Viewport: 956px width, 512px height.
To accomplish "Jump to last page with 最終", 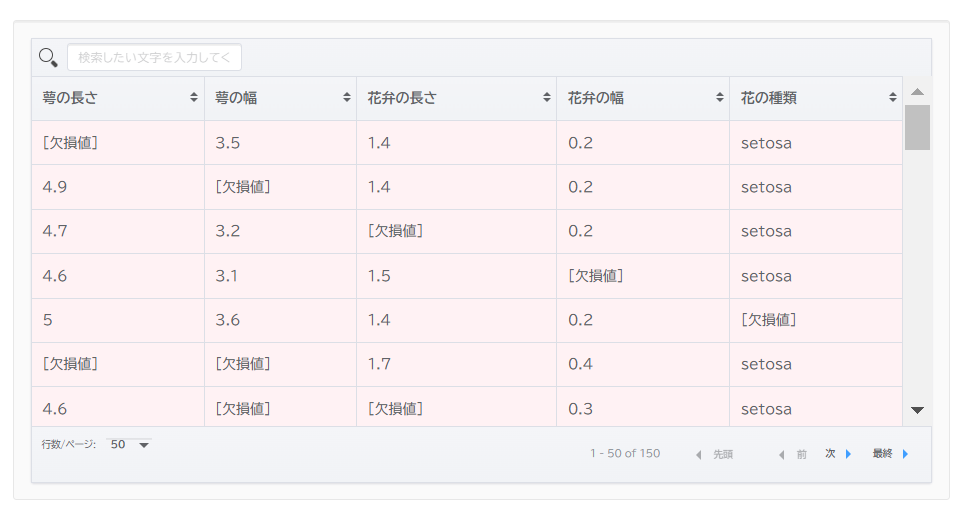I will coord(890,454).
